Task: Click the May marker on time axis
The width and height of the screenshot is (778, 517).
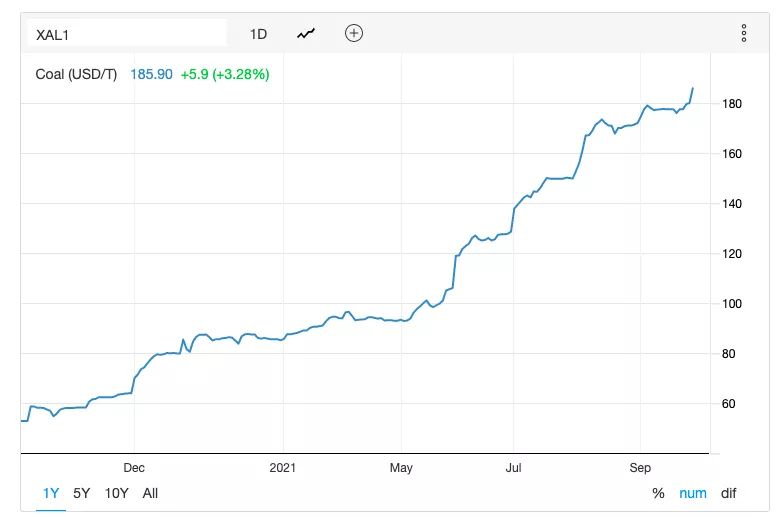Action: coord(401,467)
